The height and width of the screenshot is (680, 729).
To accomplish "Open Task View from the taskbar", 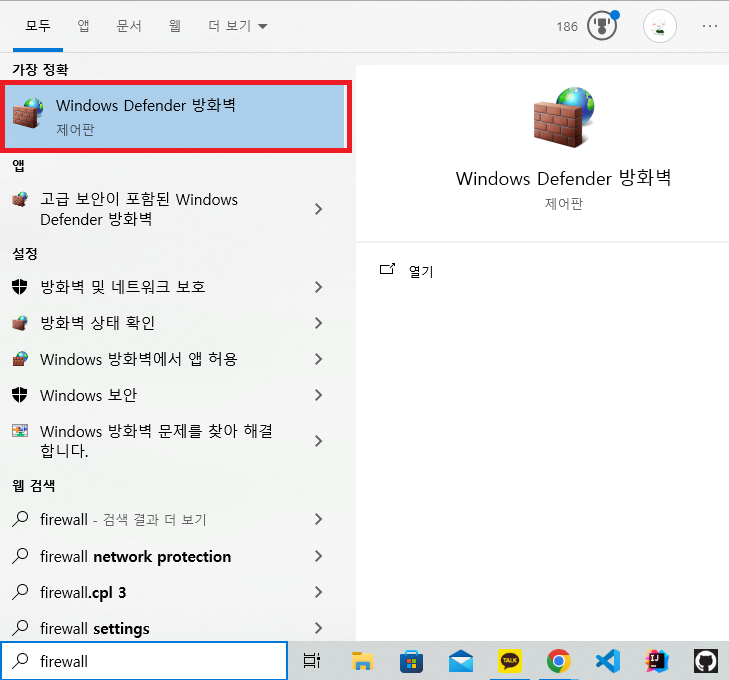I will pyautogui.click(x=311, y=660).
